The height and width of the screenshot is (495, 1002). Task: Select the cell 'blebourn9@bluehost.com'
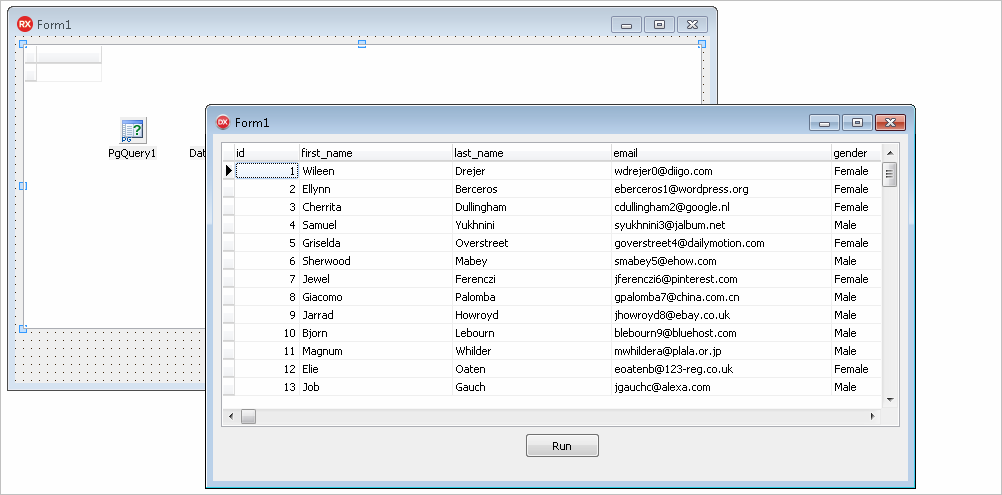(721, 333)
